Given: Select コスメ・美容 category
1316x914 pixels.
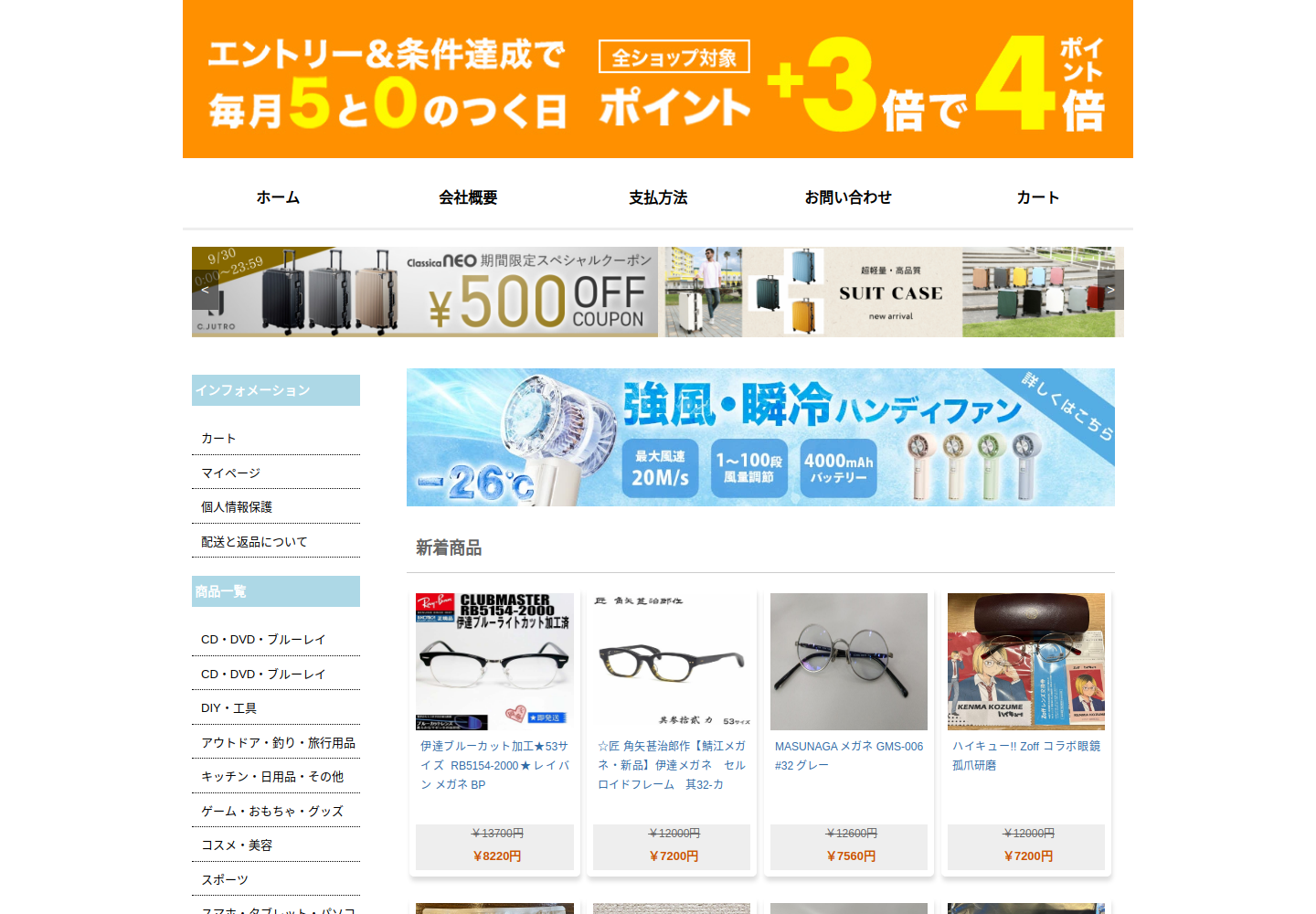Looking at the screenshot, I should tap(237, 845).
